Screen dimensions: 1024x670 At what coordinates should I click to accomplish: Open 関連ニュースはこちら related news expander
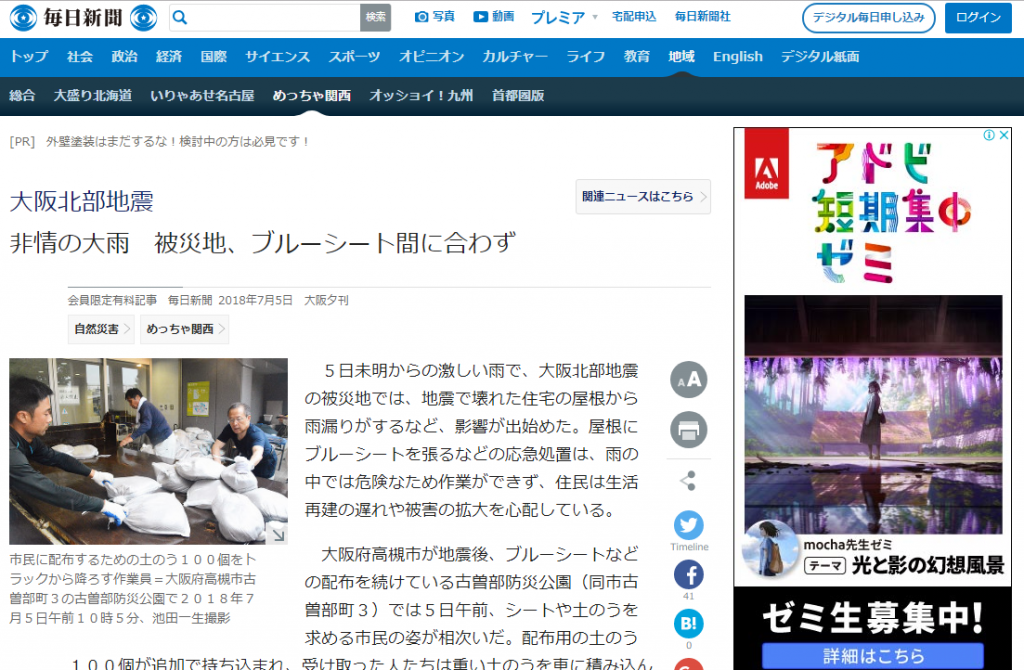coord(643,197)
